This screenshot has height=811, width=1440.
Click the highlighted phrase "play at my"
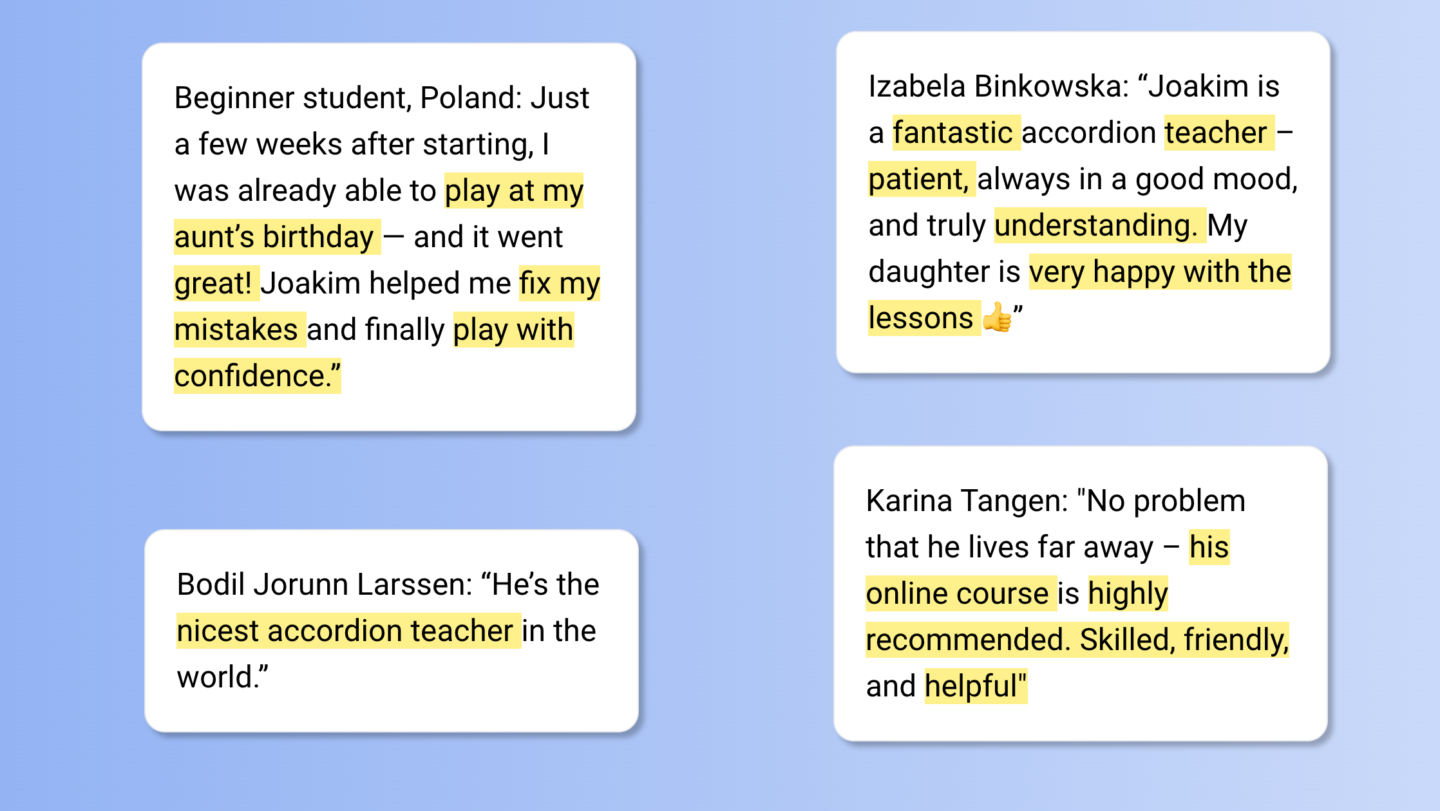(x=514, y=191)
